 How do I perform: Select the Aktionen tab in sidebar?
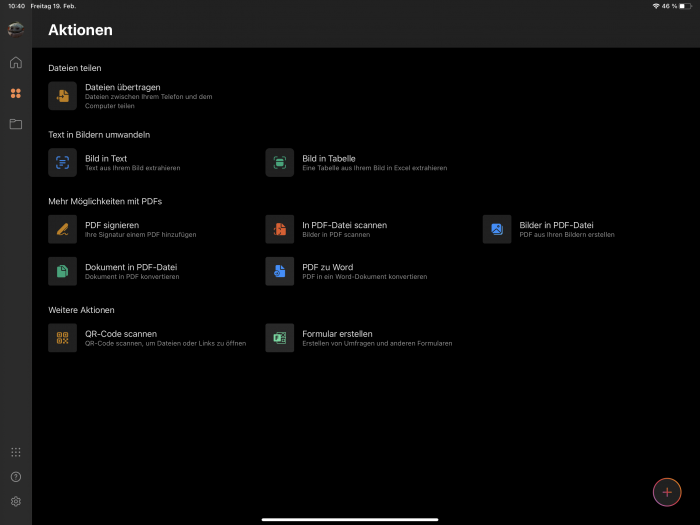(16, 93)
